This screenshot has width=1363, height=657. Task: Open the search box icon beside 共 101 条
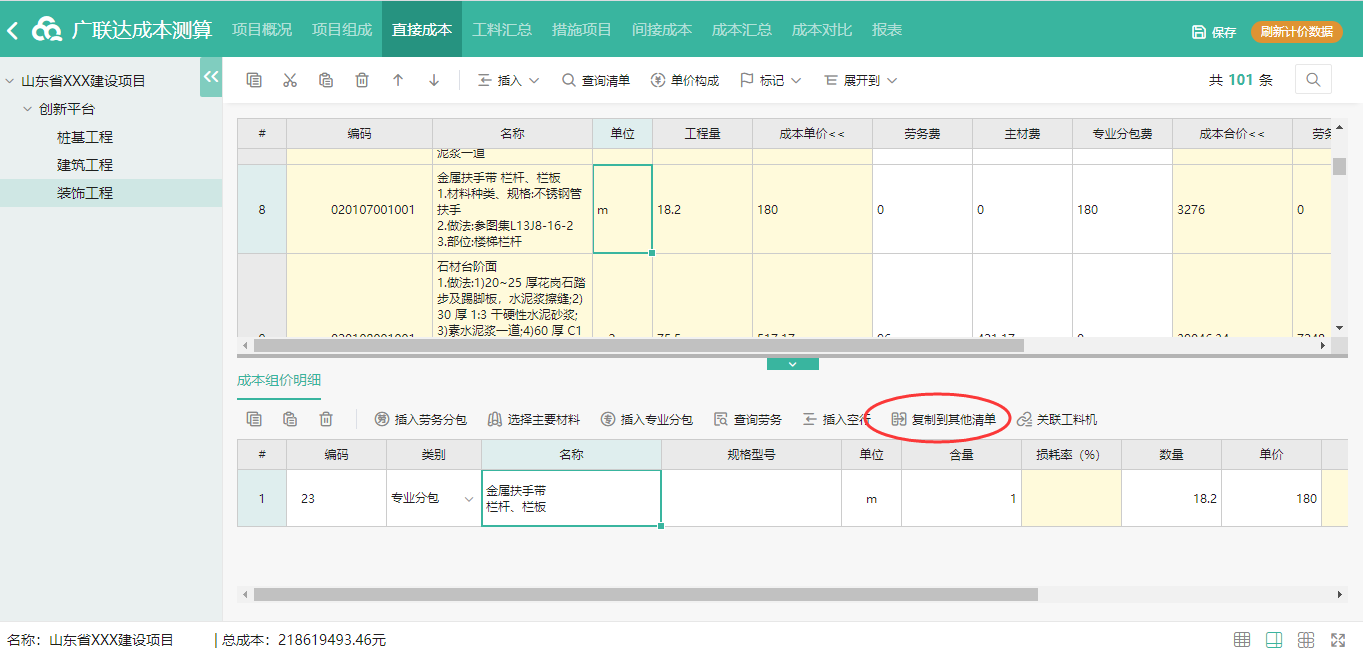1313,80
